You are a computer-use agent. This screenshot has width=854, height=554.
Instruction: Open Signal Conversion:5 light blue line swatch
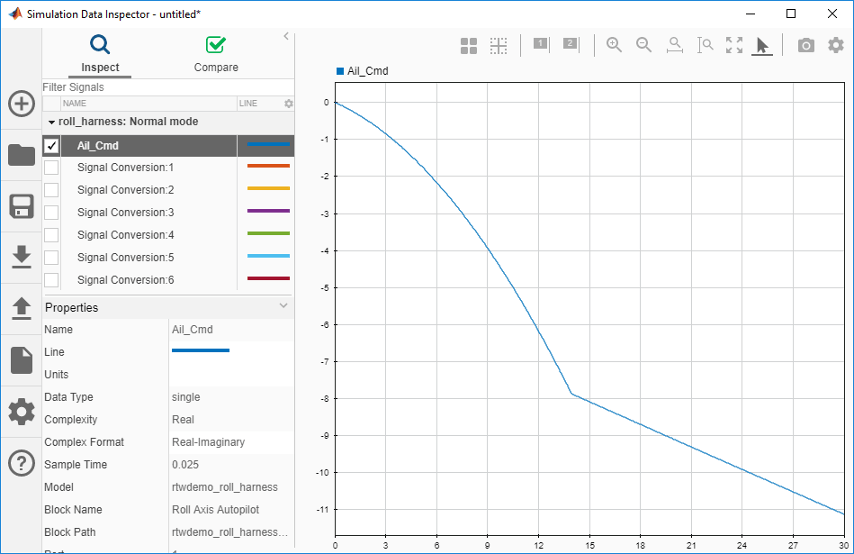tap(268, 256)
